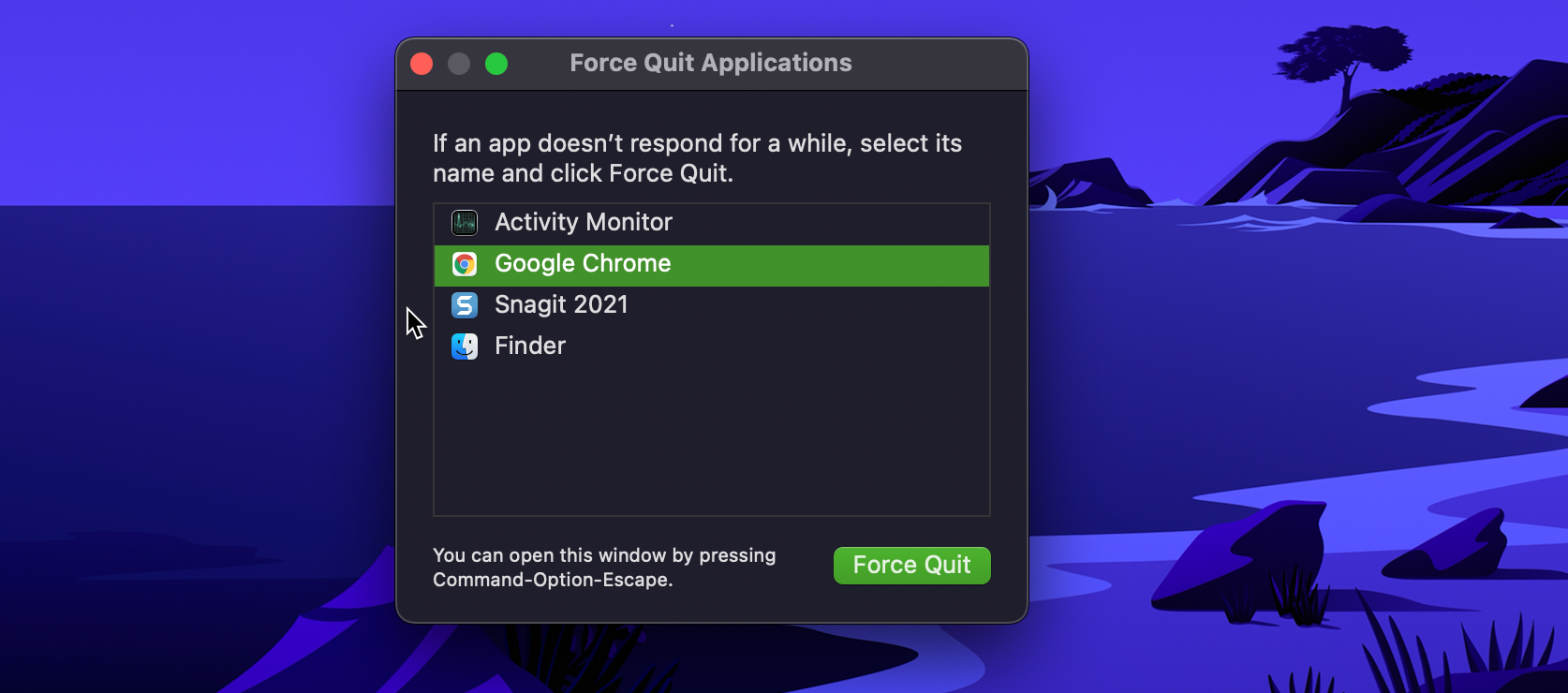Click the dialog instruction text about unresponsive apps
Screen dimensions: 1568x693
[x=697, y=157]
